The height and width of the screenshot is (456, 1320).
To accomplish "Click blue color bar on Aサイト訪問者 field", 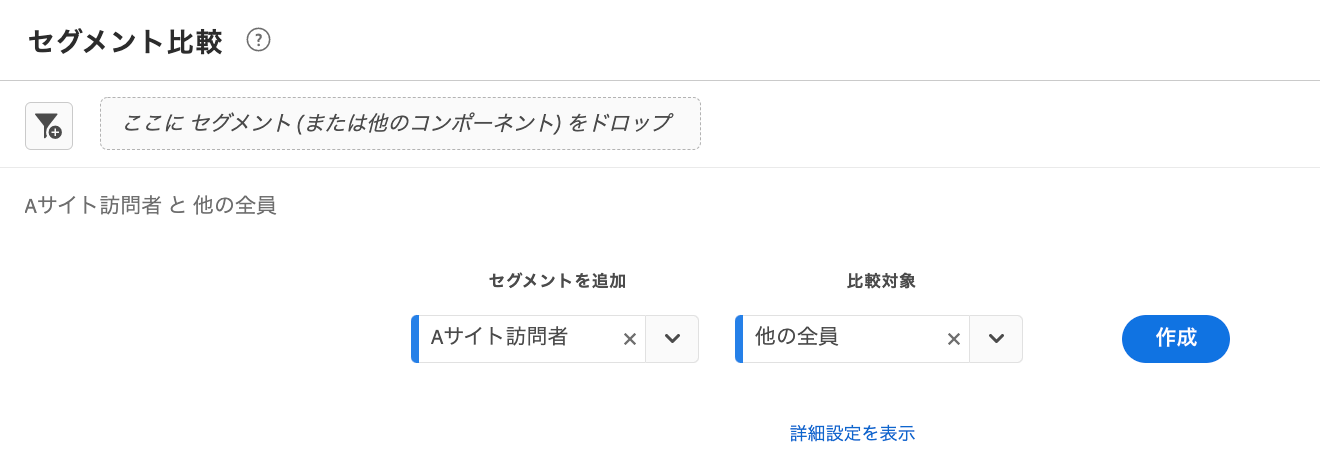I will pos(415,339).
